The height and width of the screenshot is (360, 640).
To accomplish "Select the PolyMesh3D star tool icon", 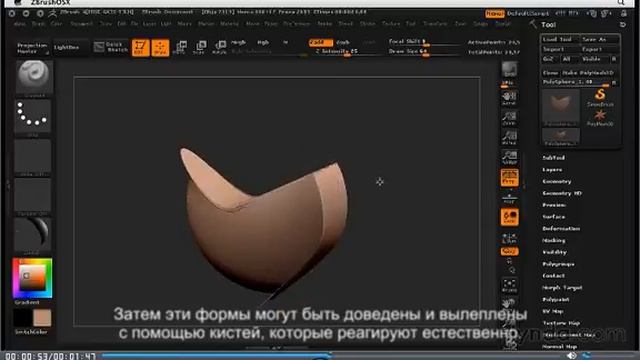I will 600,118.
